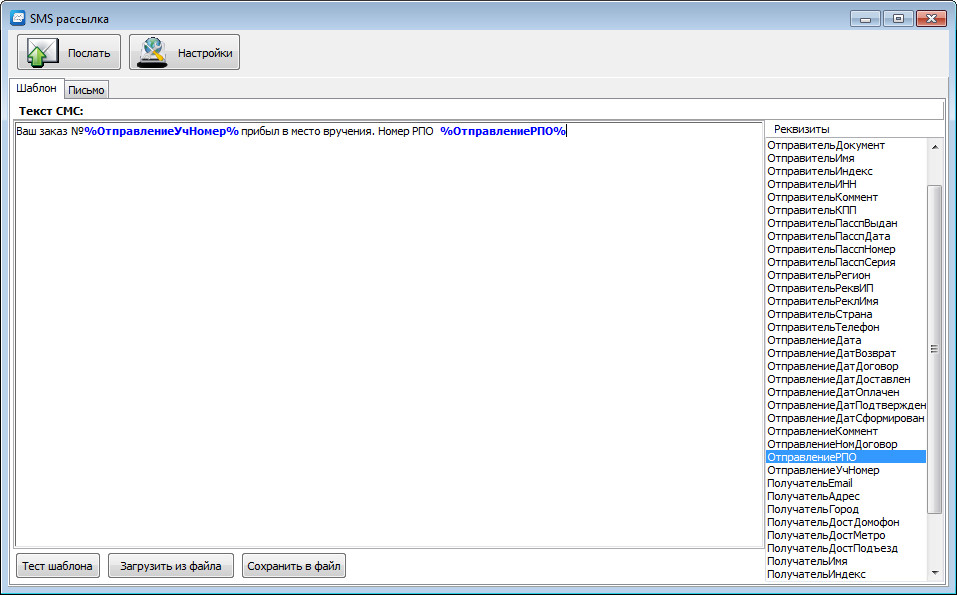The width and height of the screenshot is (957, 595).
Task: Click the send envelope icon
Action: point(42,52)
